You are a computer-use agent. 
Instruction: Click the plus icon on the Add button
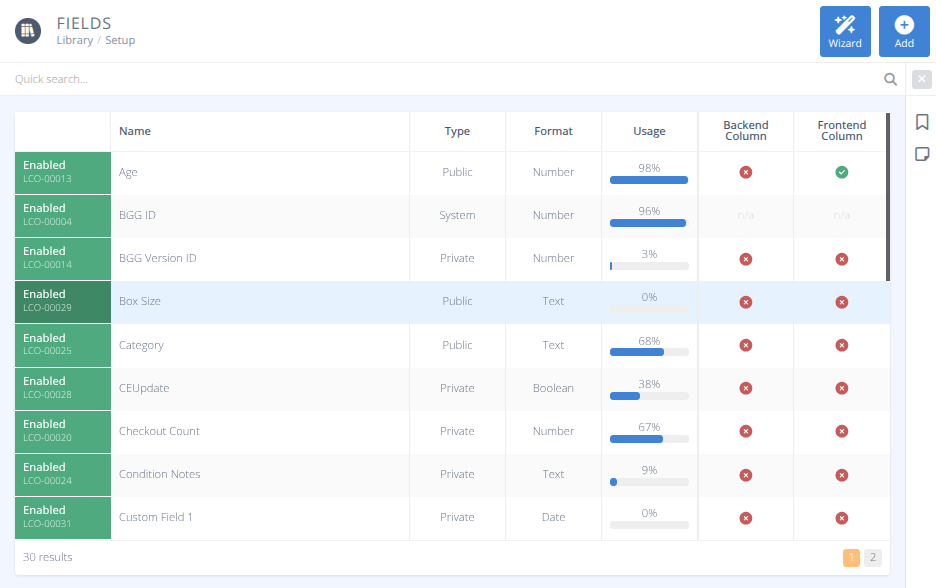pyautogui.click(x=904, y=23)
